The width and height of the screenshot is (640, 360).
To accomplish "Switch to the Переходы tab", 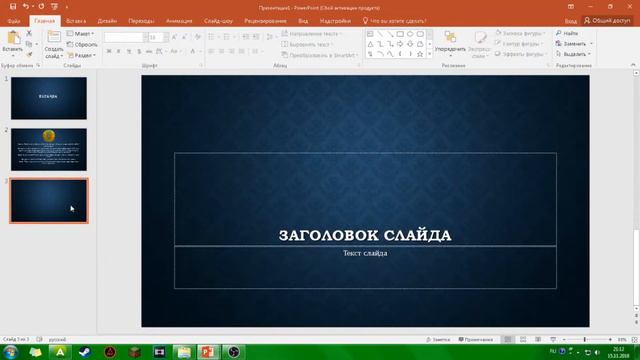I will point(141,20).
